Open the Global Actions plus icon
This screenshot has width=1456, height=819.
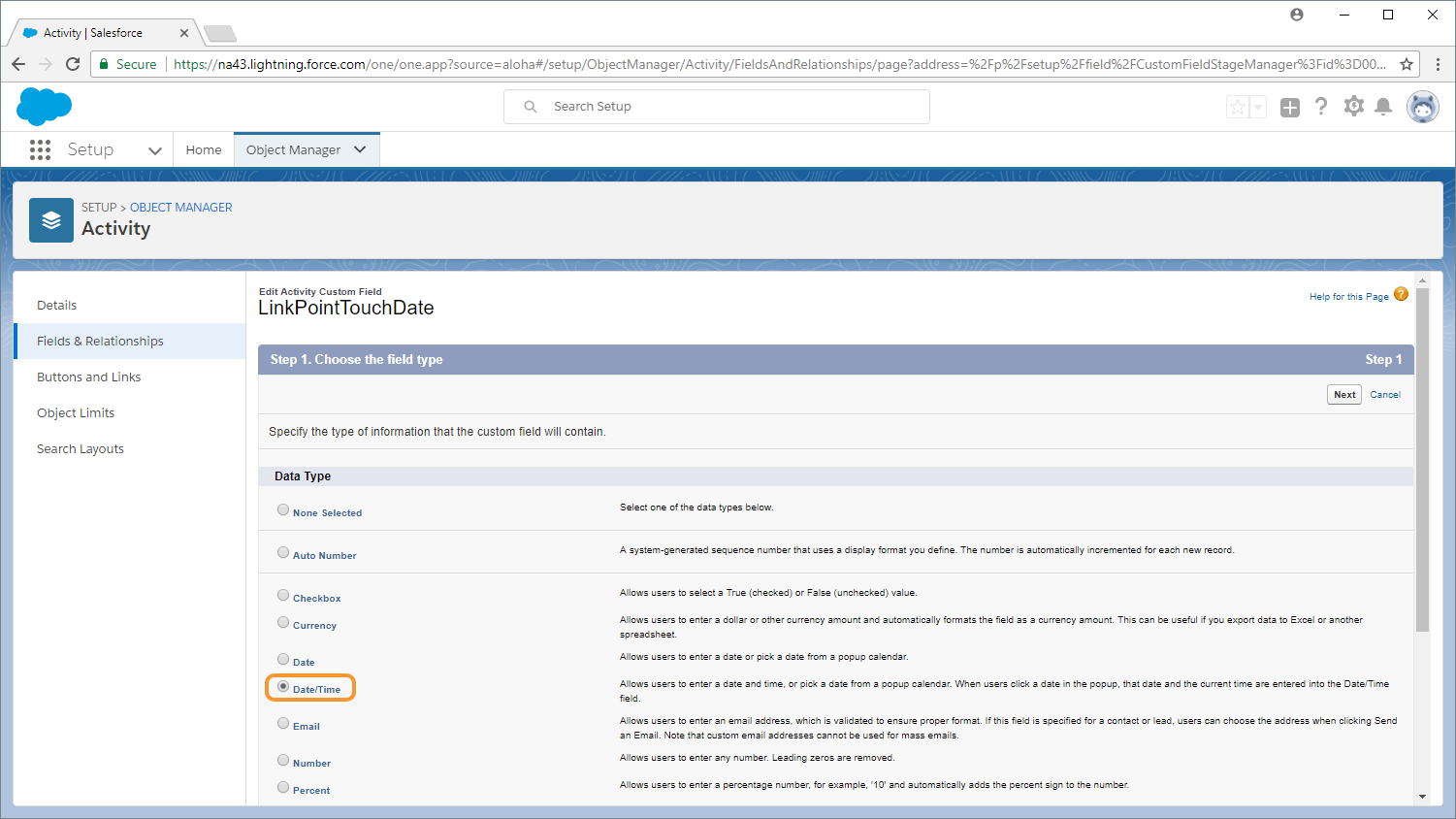1289,108
